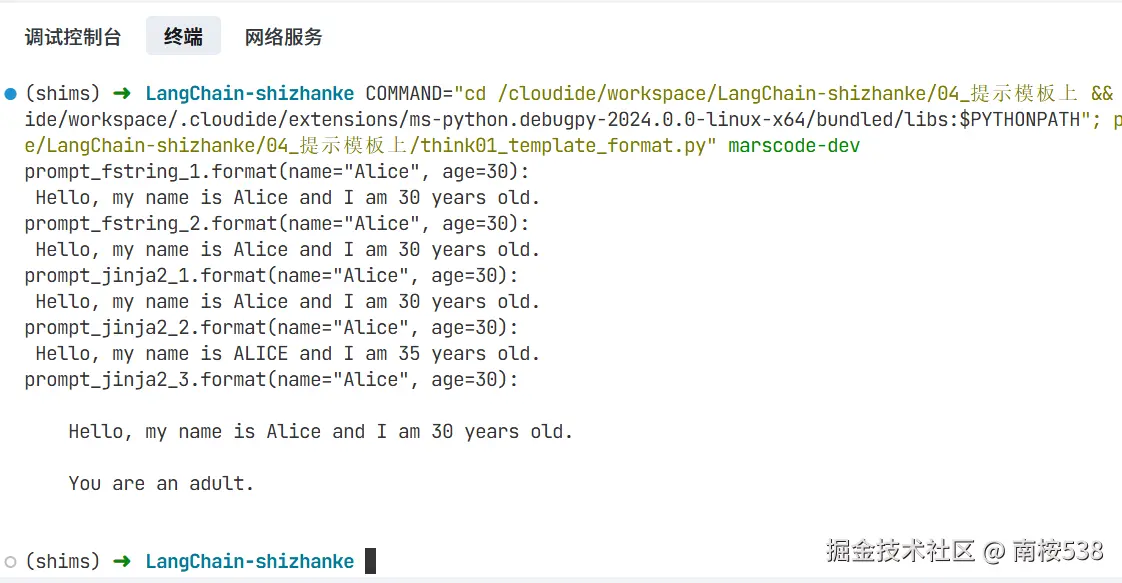Switch to the 调试控制台 tab
Screen dimensions: 1122x583
(x=73, y=36)
